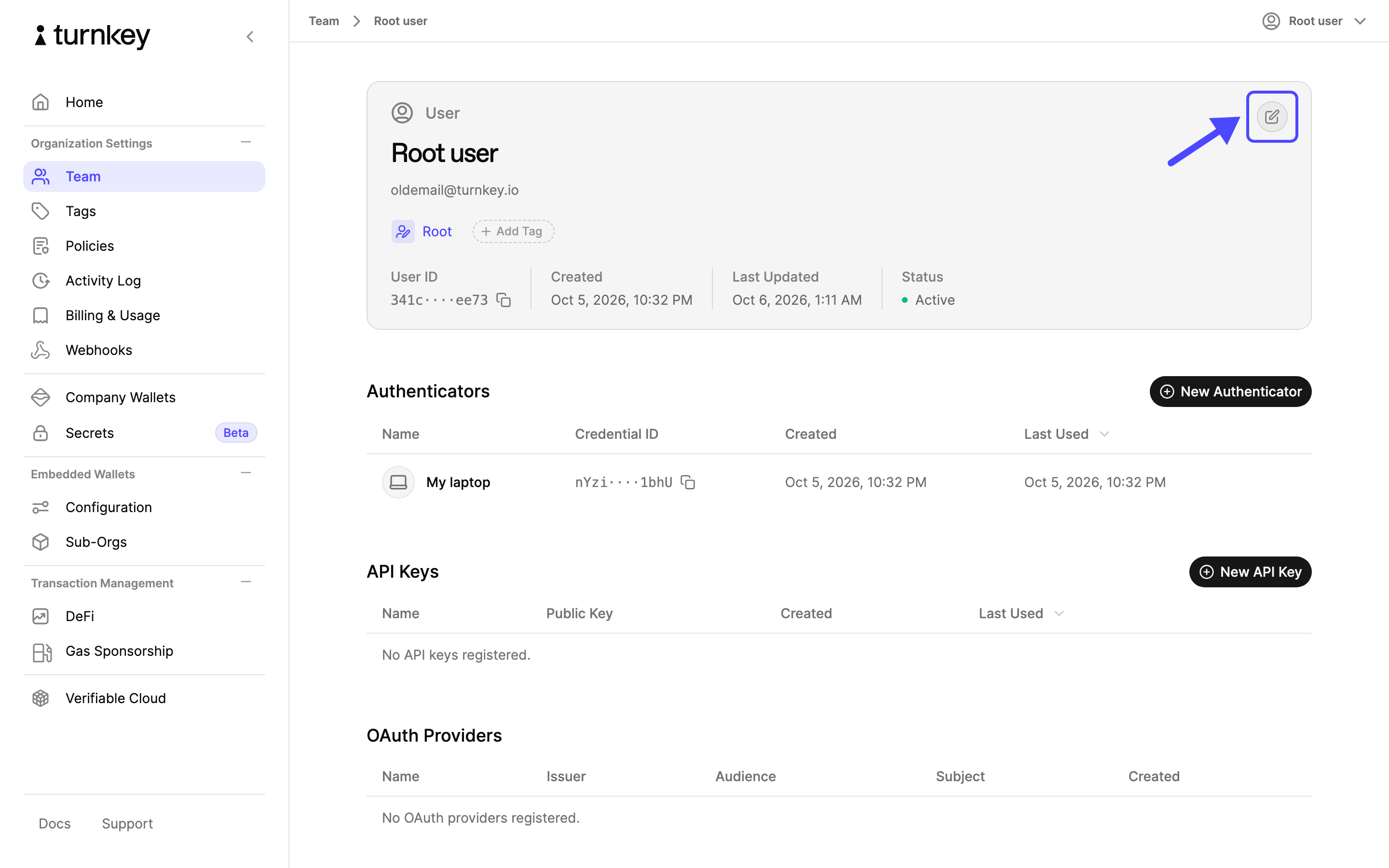
Task: Click the Root tag icon
Action: [x=403, y=231]
